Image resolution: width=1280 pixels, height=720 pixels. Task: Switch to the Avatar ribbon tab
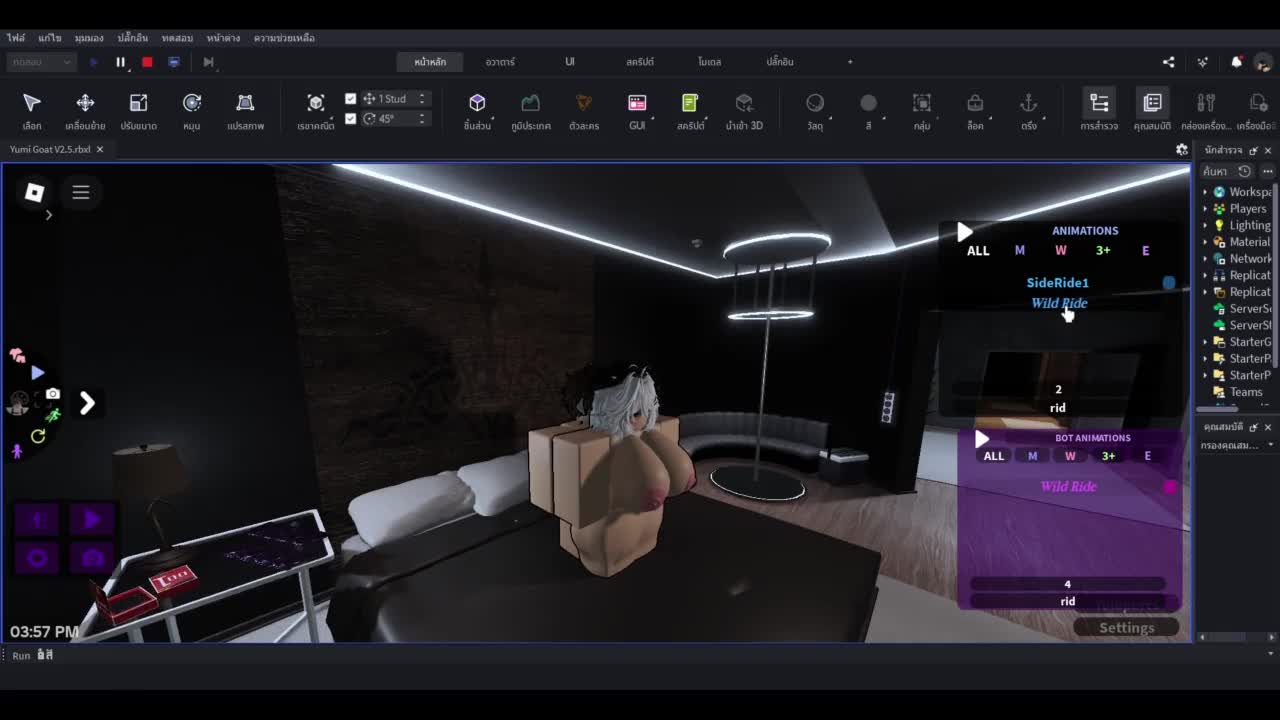(500, 62)
